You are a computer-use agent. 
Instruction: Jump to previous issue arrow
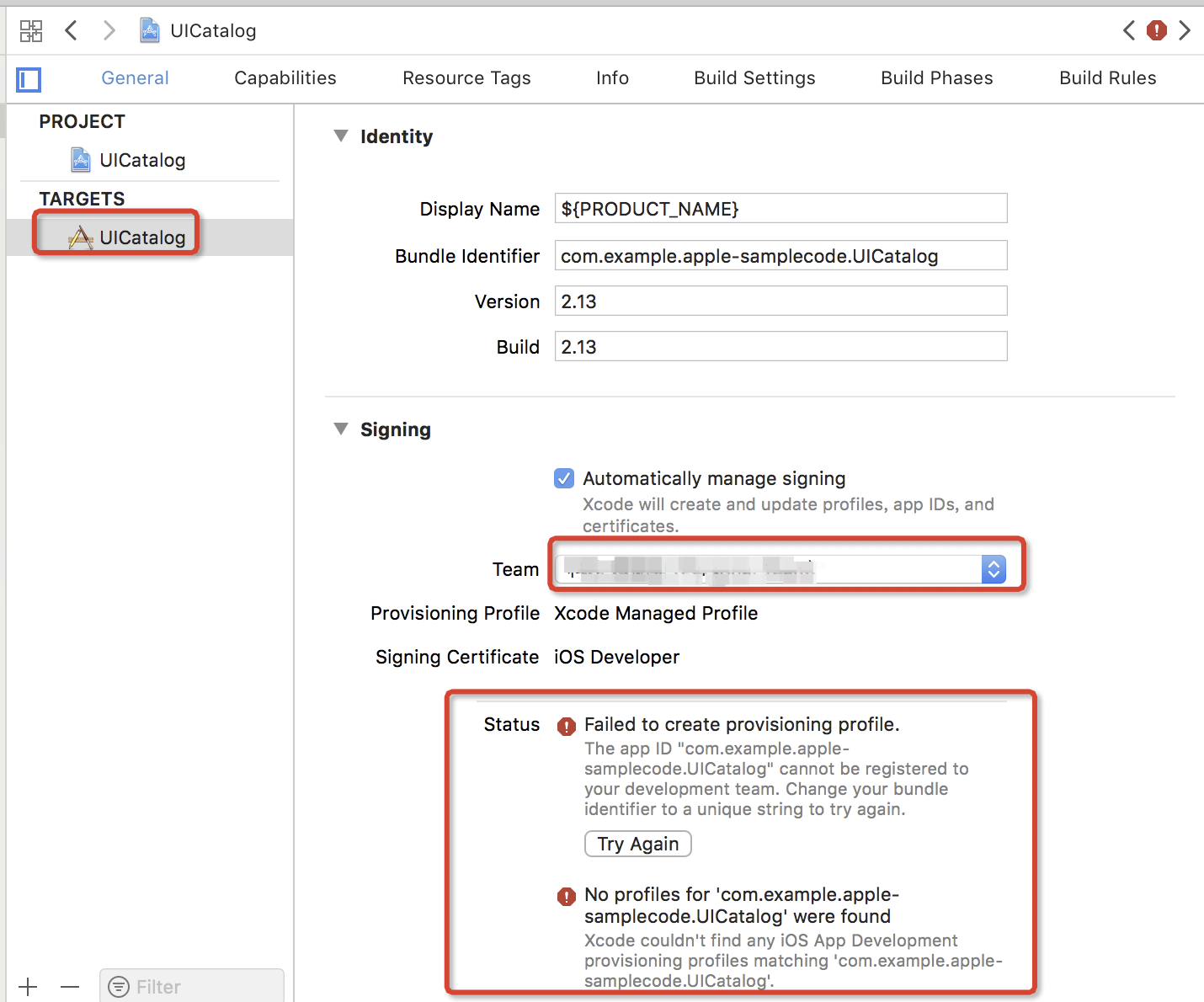coord(1129,31)
